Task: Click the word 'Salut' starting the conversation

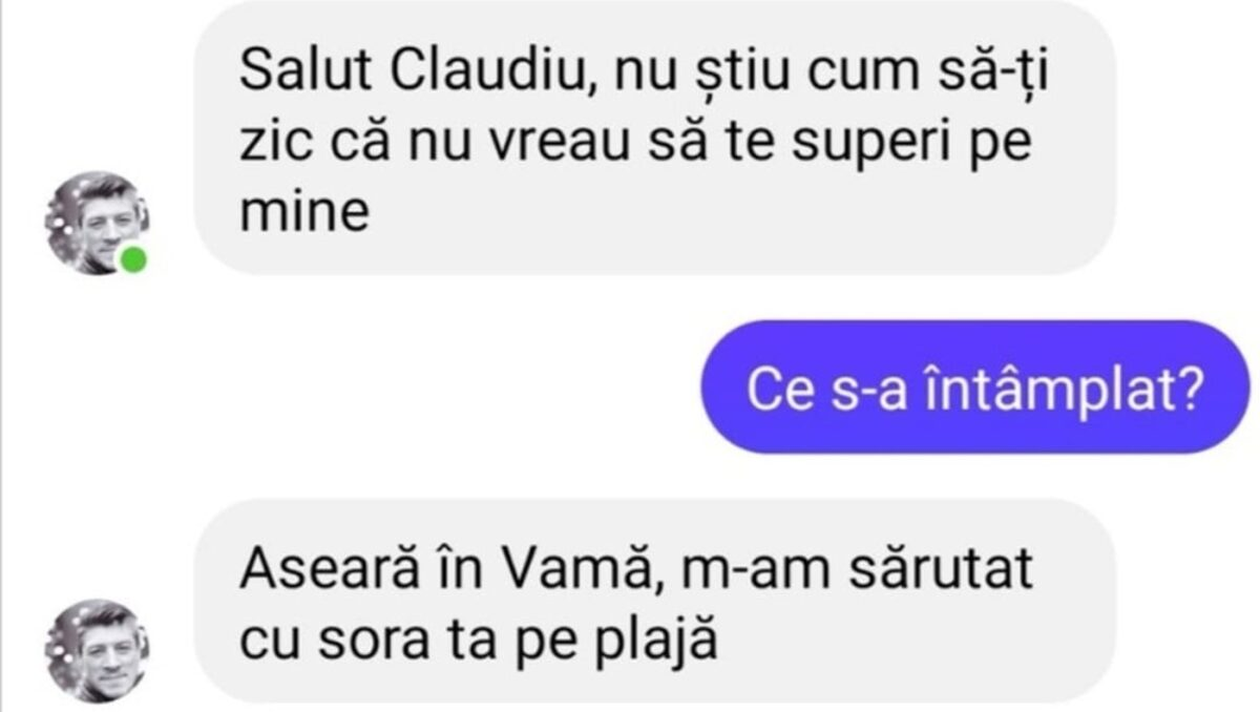Action: (x=305, y=72)
